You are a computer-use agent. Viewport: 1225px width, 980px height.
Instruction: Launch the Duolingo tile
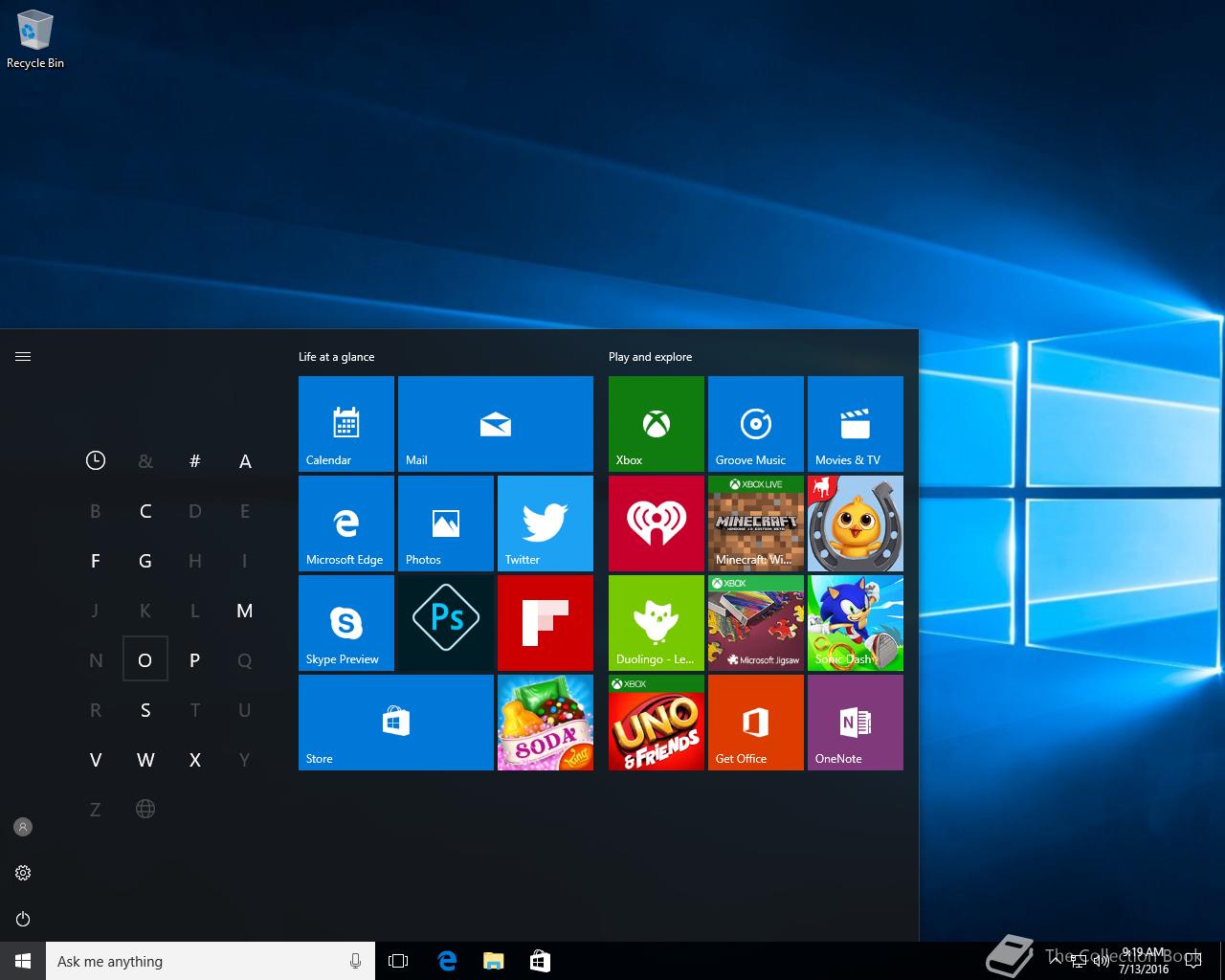click(x=657, y=623)
